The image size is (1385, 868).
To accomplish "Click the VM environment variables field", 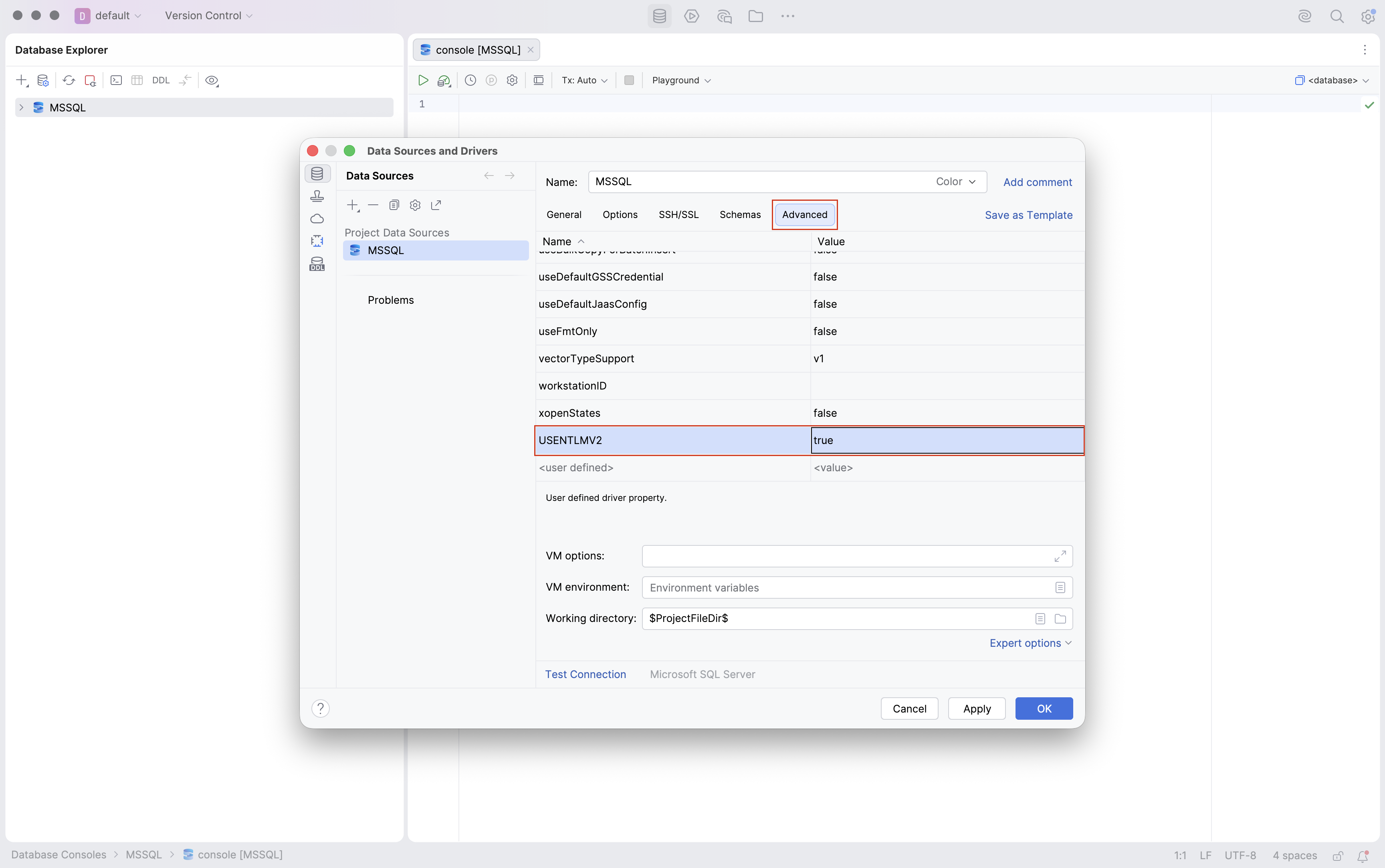I will [x=857, y=587].
